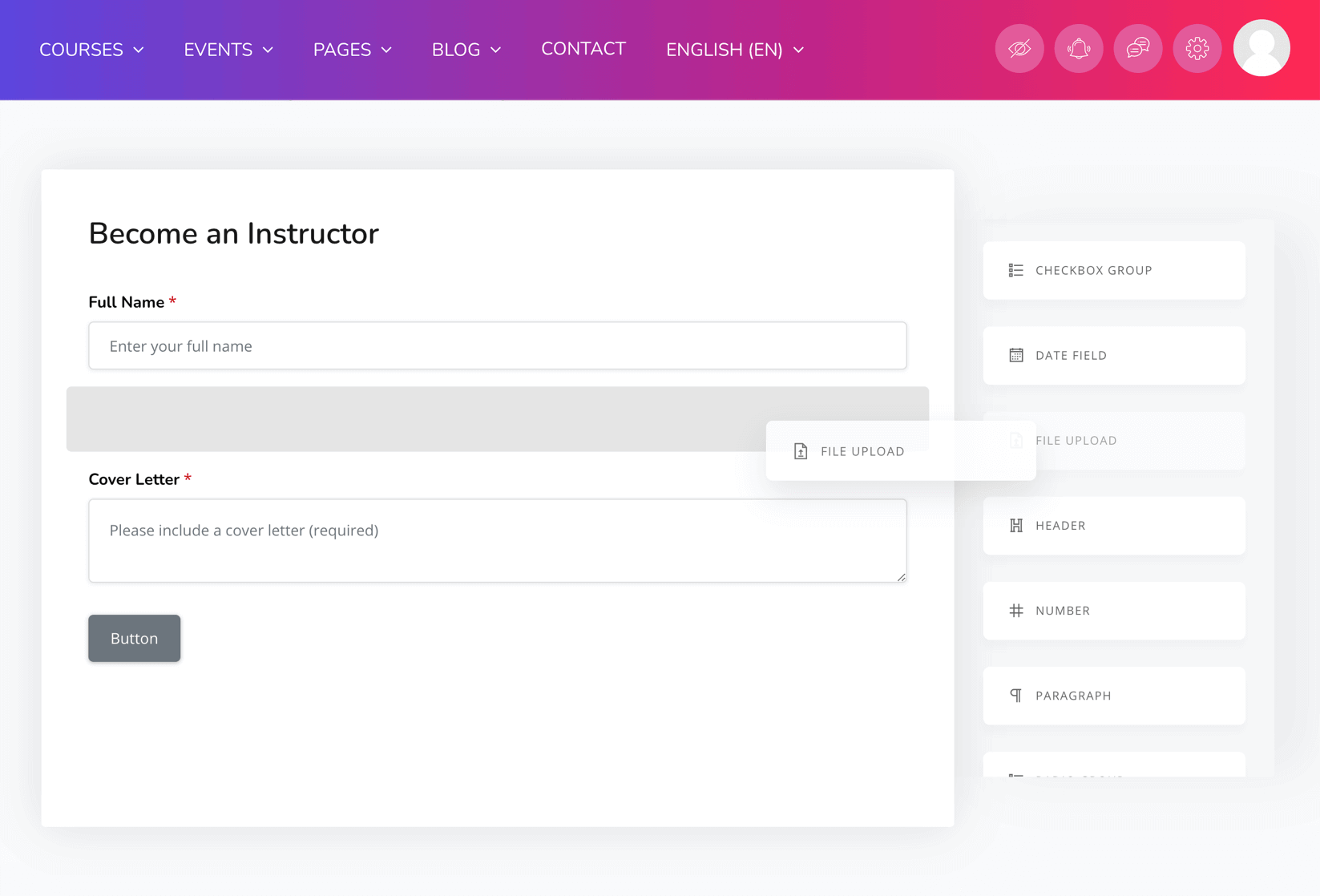
Task: Go to the Contact page link
Action: pos(583,49)
